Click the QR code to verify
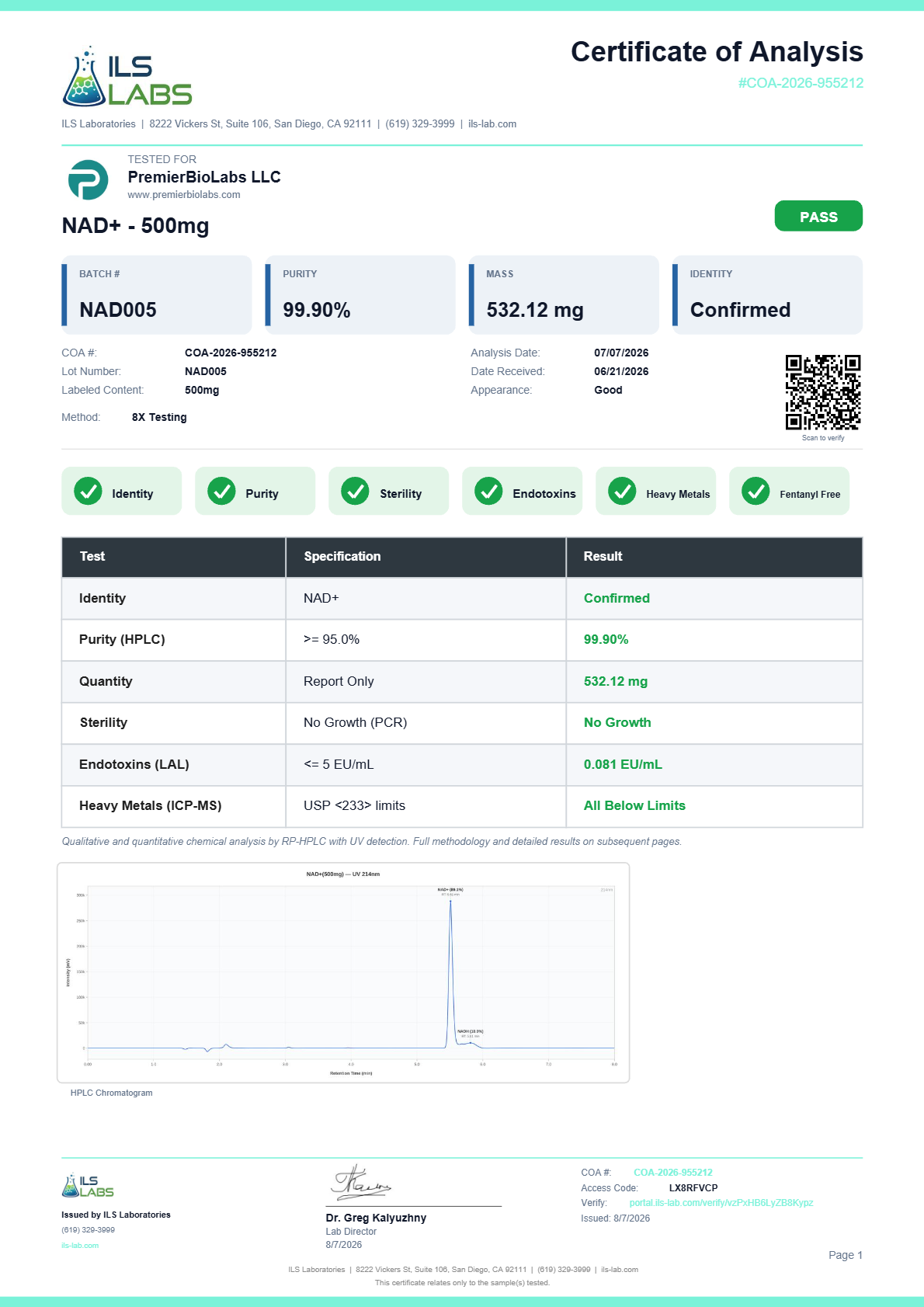The height and width of the screenshot is (1307, 924). (x=823, y=392)
